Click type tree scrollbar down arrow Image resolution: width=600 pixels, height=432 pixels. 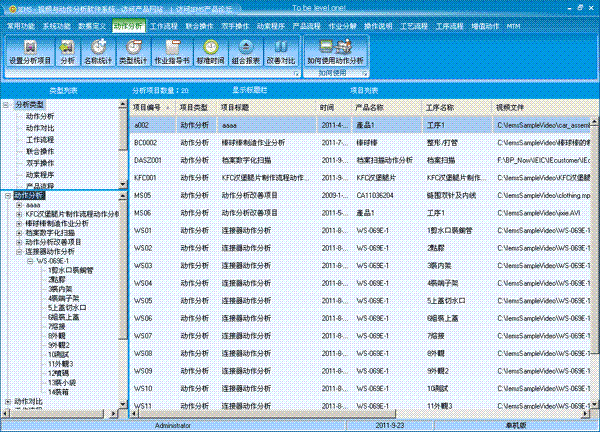[x=123, y=184]
